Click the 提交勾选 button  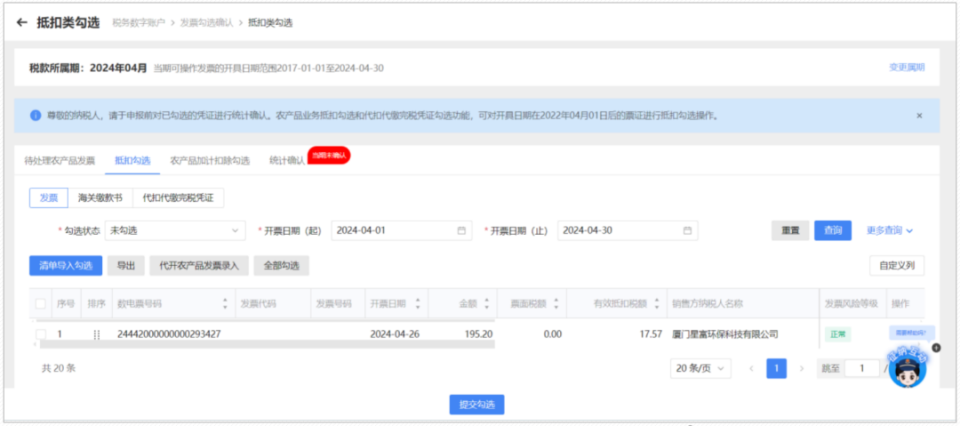(x=477, y=405)
